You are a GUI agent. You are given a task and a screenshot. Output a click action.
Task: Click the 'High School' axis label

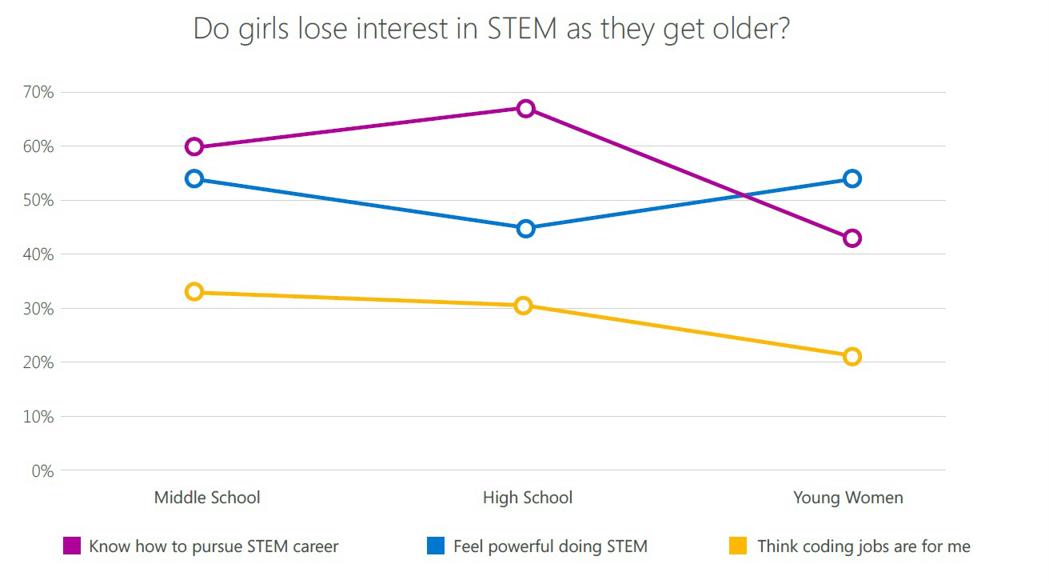tap(527, 497)
